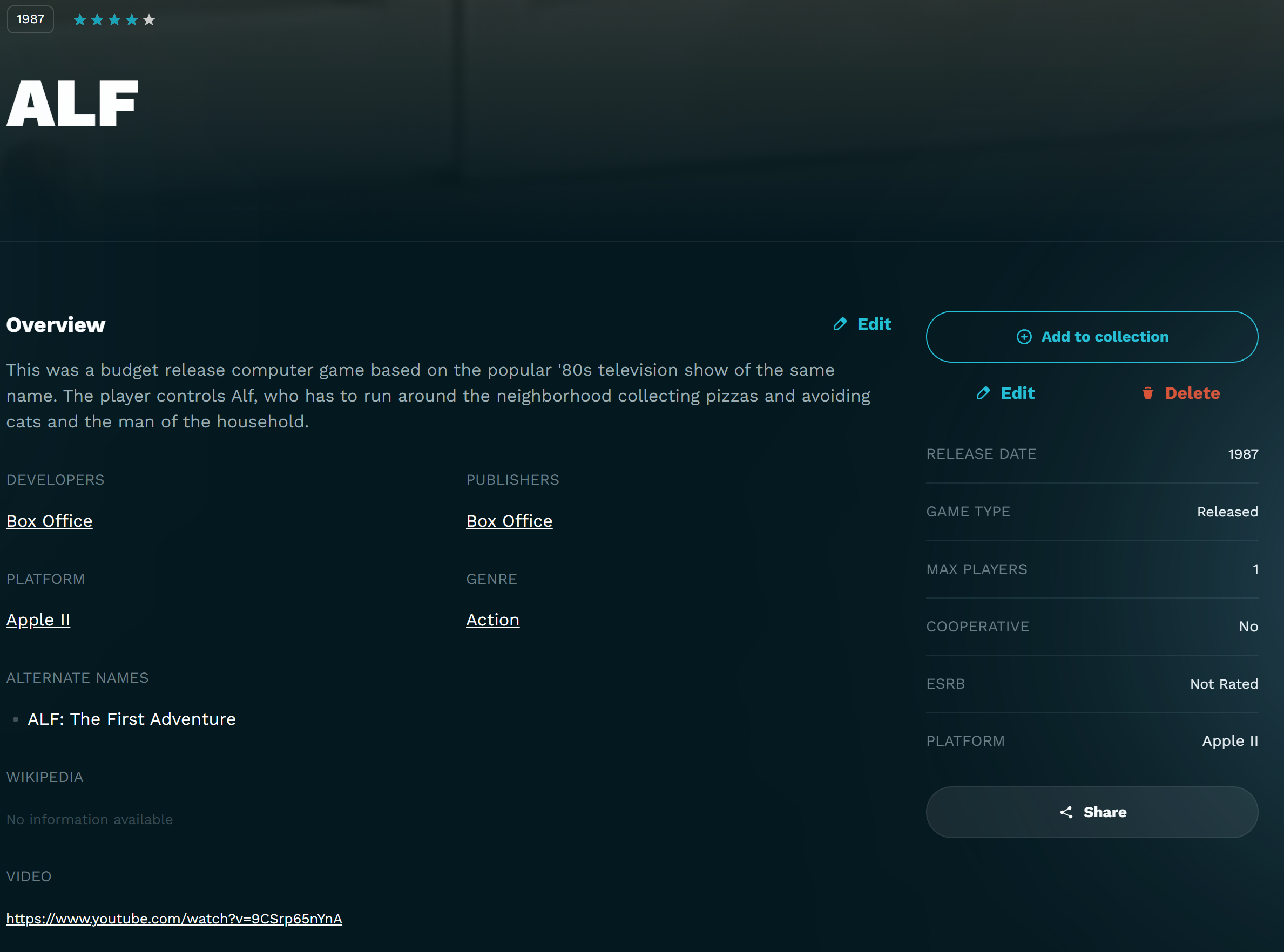The width and height of the screenshot is (1284, 952).
Task: Click the pencil icon under Add to collection
Action: click(983, 393)
